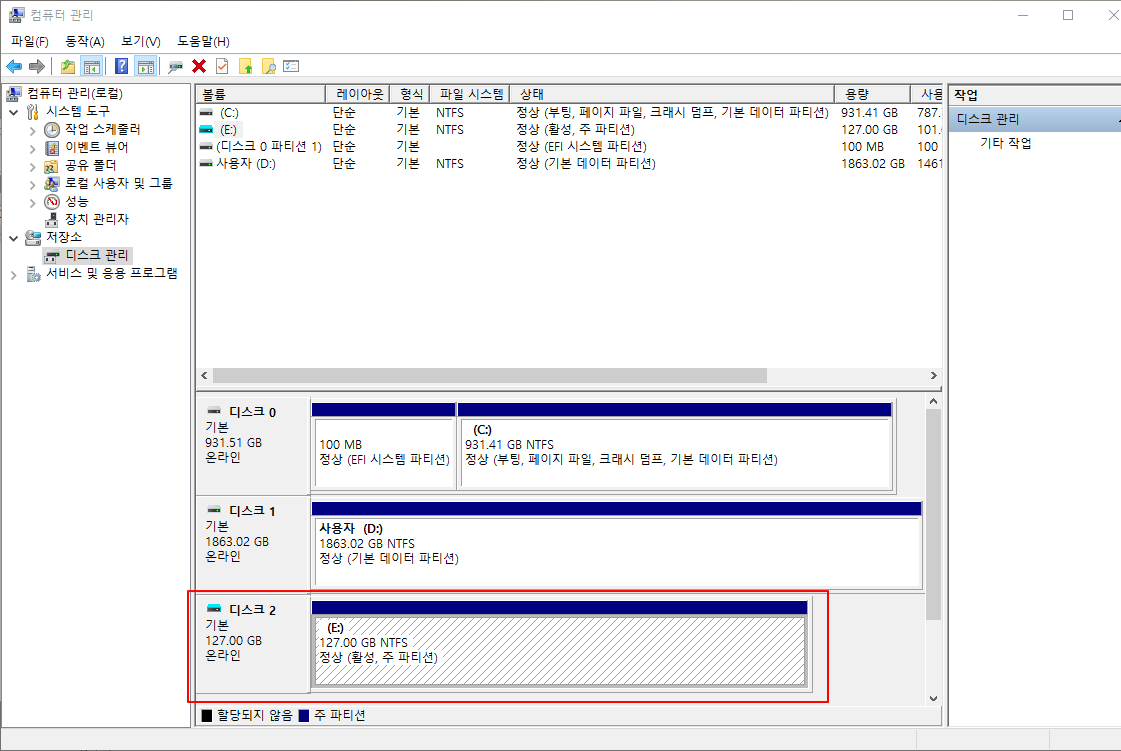This screenshot has width=1121, height=751.
Task: Click the folder with green up-arrow icon
Action: (x=246, y=67)
